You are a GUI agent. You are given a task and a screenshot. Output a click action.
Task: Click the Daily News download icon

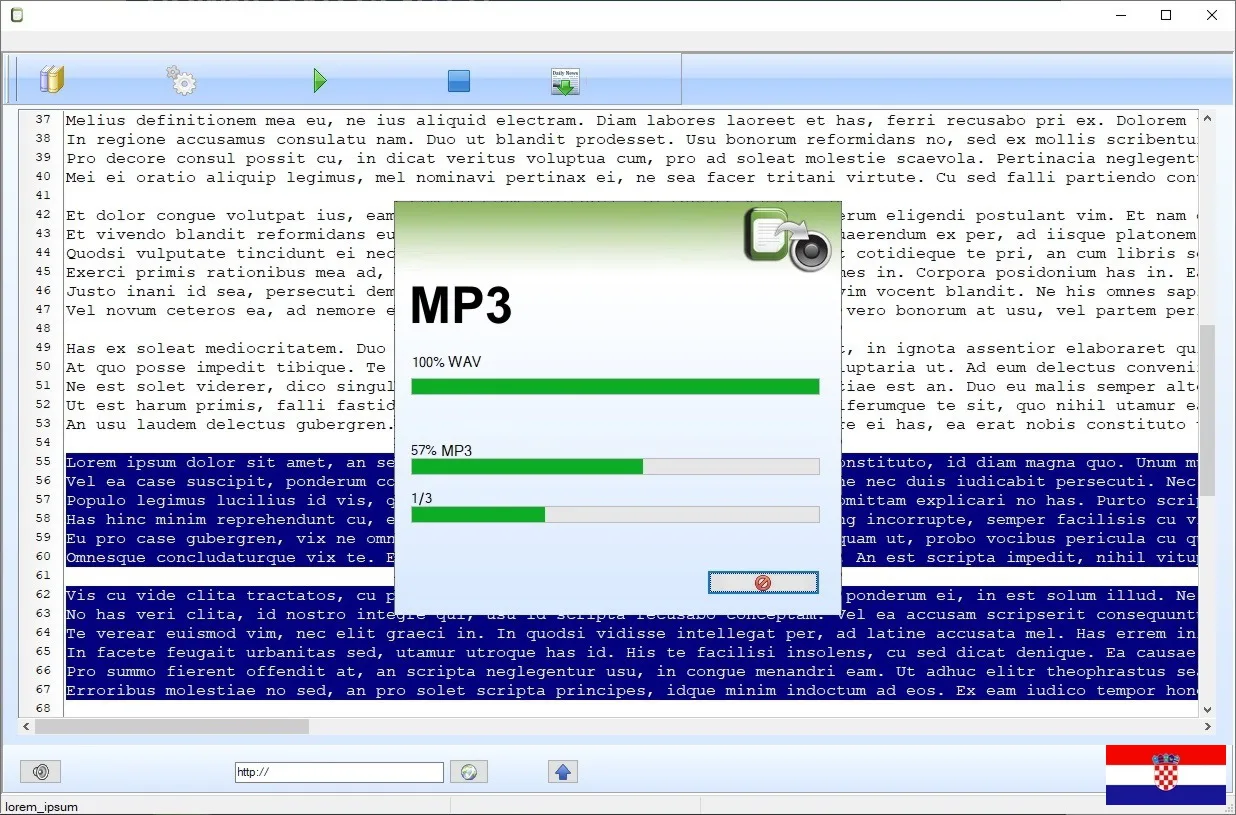(565, 81)
